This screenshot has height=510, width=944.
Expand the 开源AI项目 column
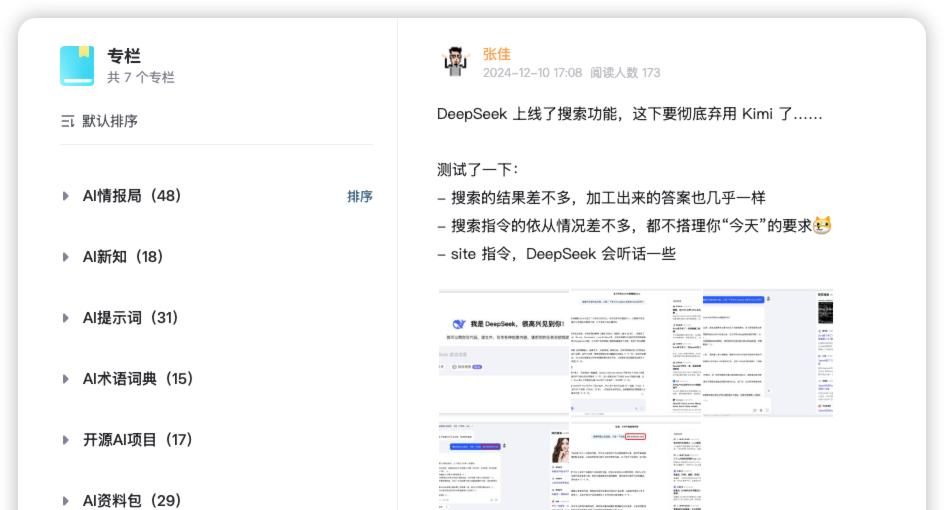(66, 440)
